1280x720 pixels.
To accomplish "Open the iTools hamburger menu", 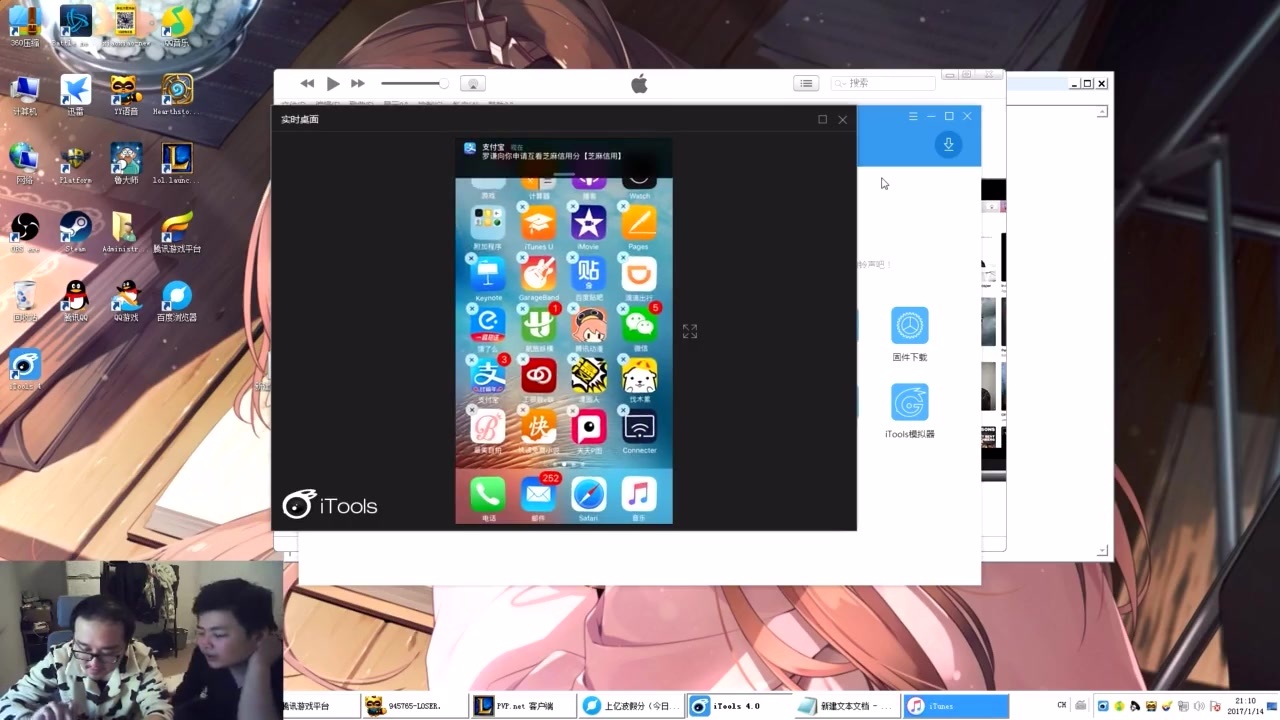I will click(x=913, y=117).
